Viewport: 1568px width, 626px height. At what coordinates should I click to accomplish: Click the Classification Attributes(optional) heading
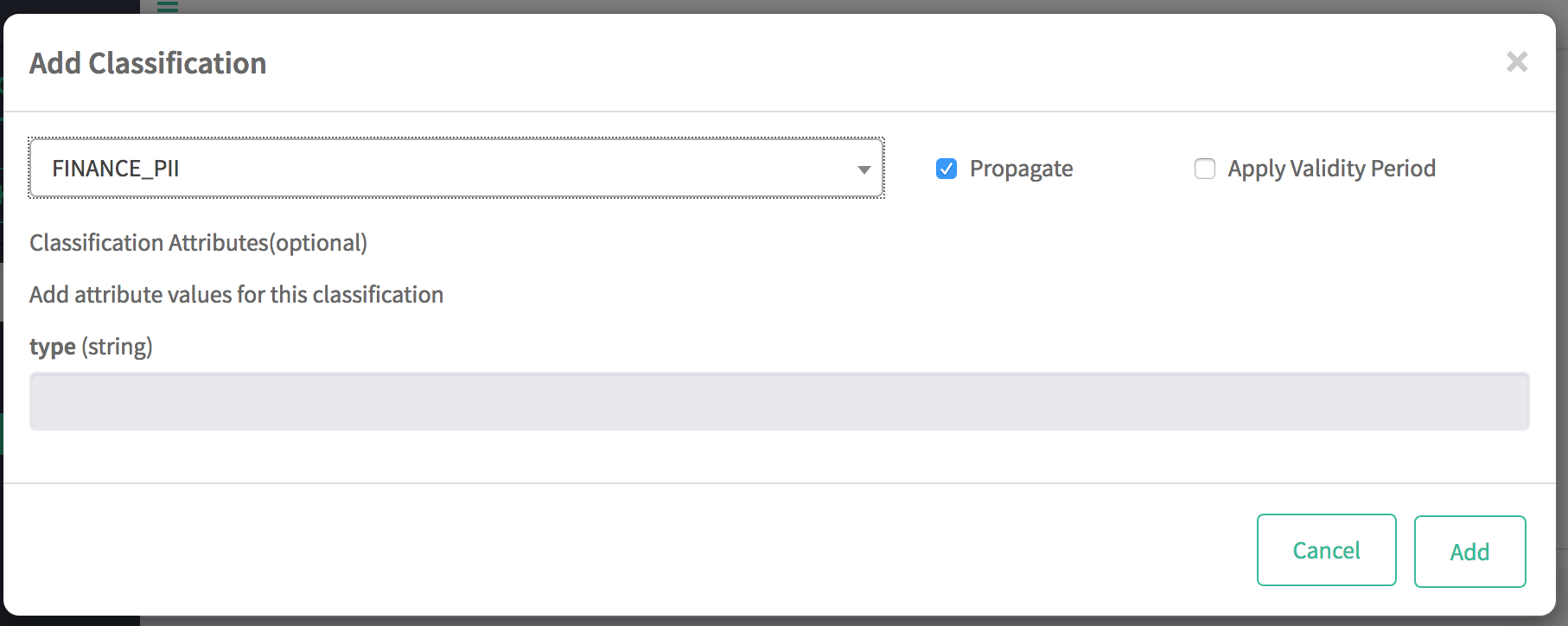[198, 243]
